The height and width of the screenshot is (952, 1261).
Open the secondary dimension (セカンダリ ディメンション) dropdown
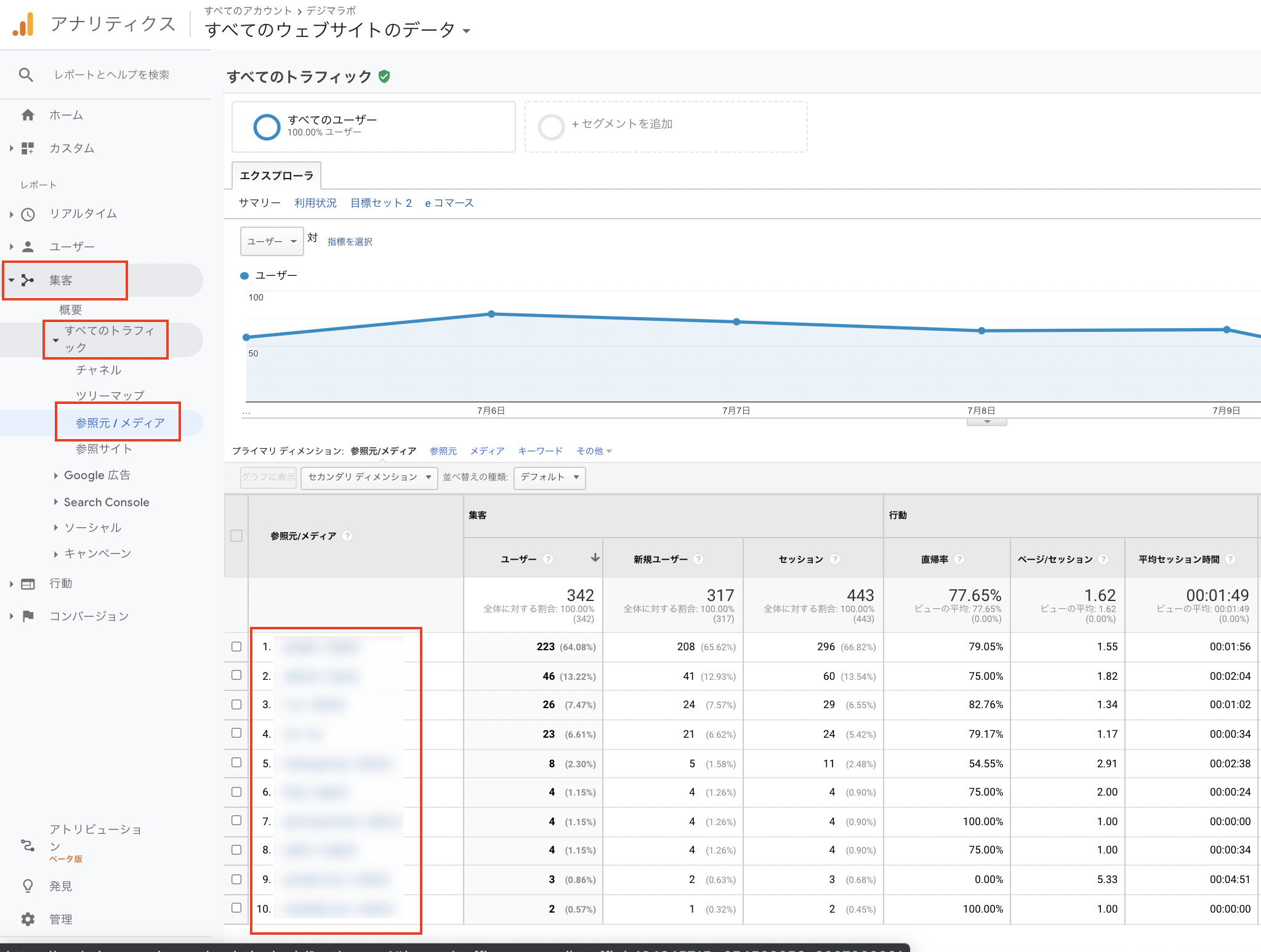point(369,477)
